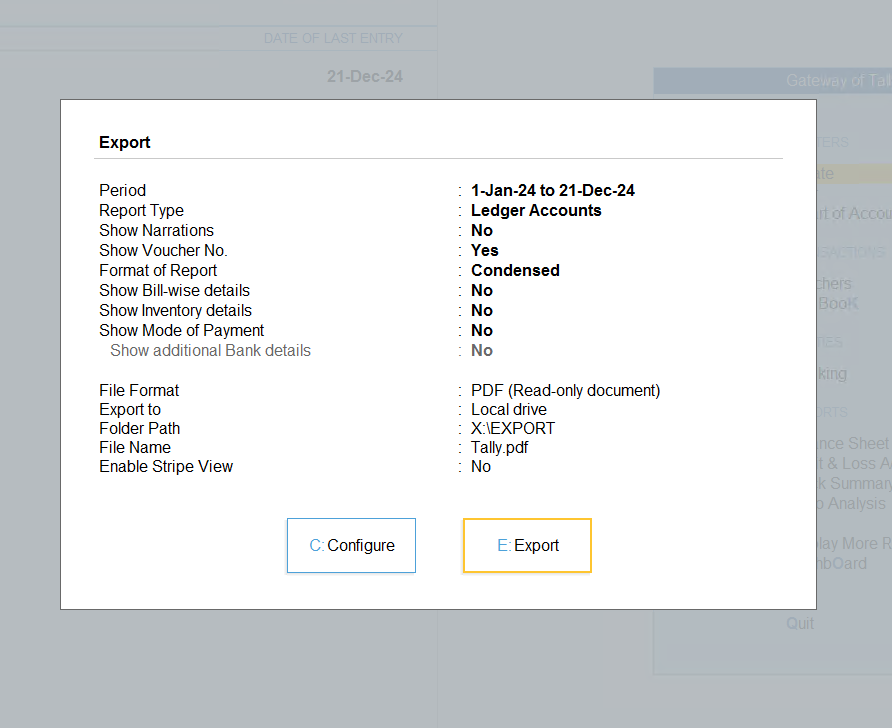The height and width of the screenshot is (728, 892).
Task: Select the Export to Local drive field
Action: tap(509, 409)
